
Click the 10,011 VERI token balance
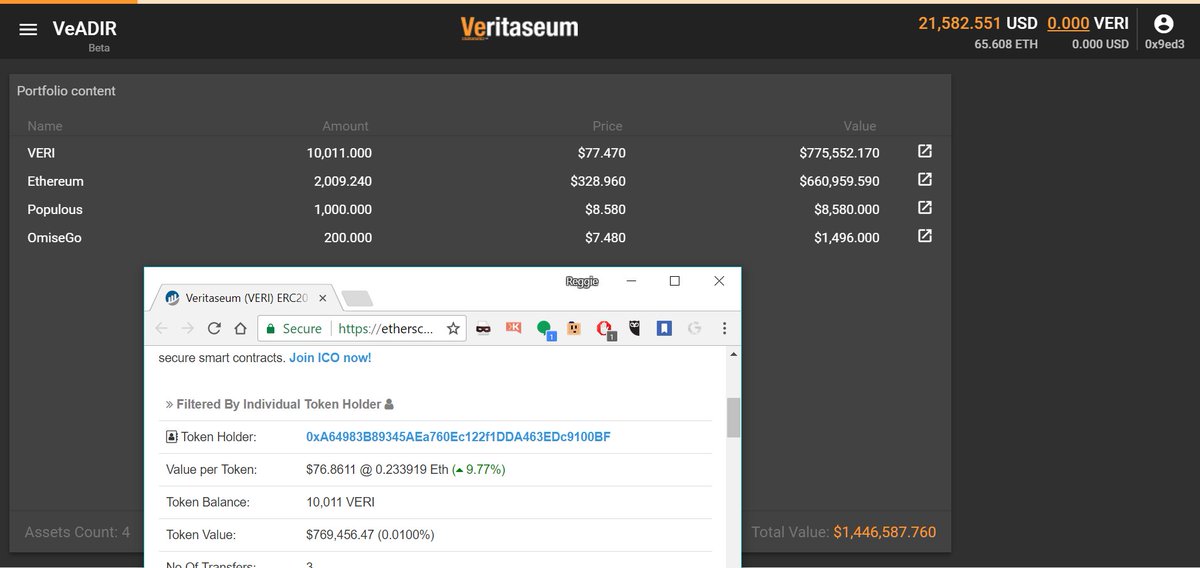340,502
